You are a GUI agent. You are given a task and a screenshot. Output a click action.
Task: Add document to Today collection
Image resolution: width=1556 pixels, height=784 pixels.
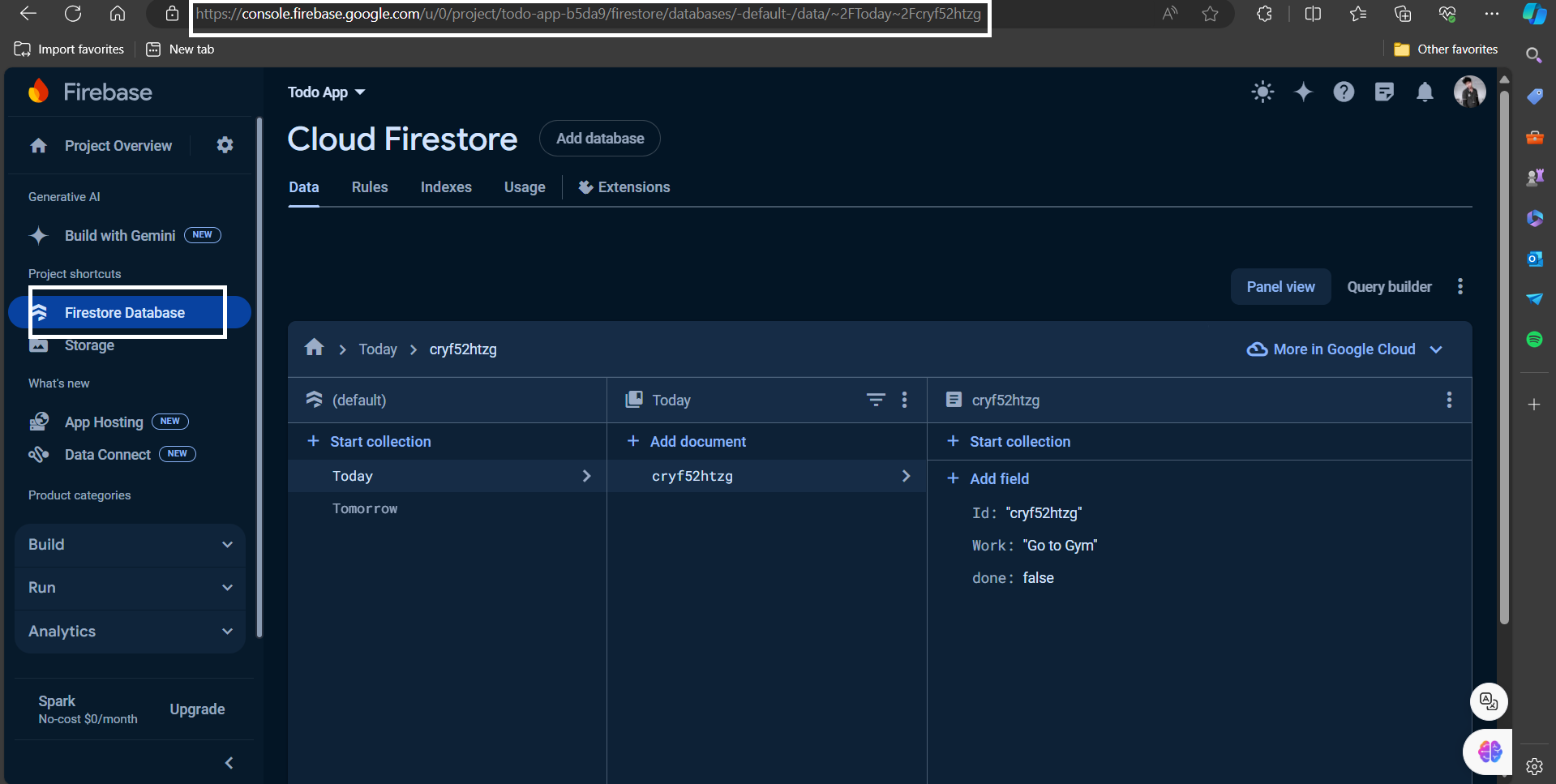click(x=687, y=442)
